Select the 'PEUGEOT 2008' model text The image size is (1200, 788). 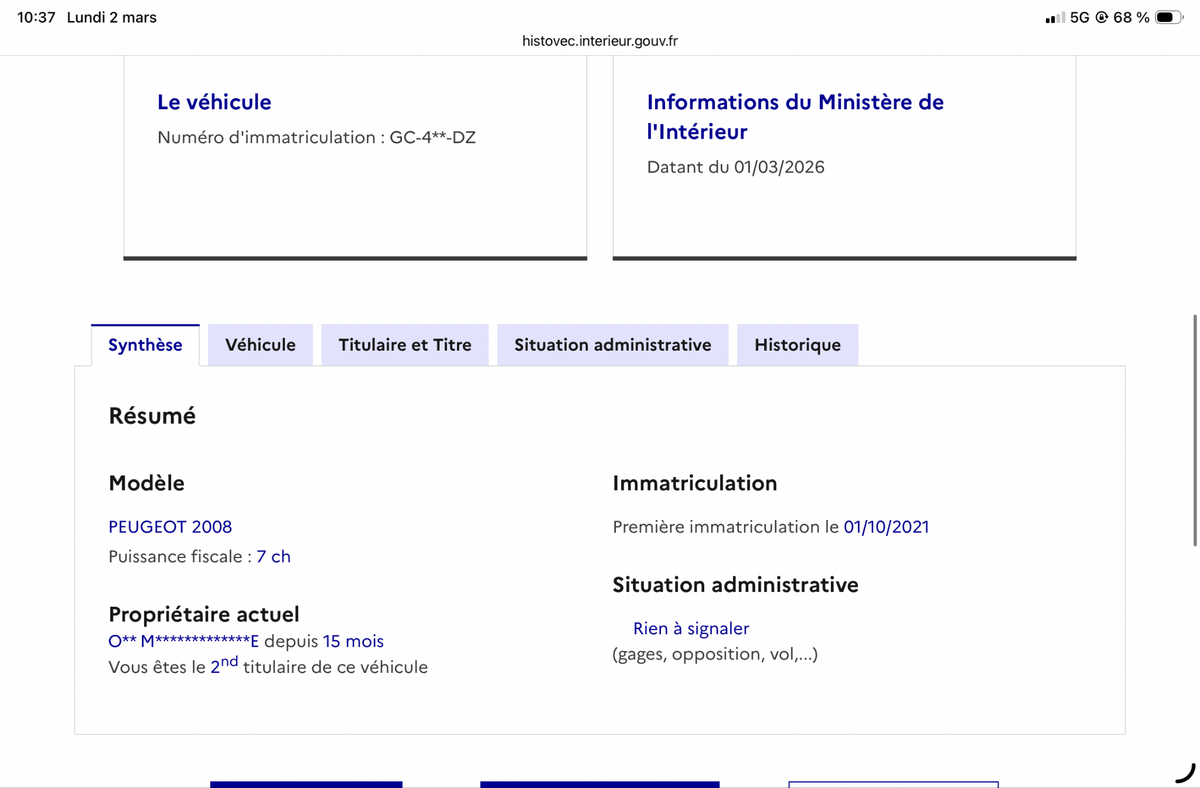click(170, 526)
